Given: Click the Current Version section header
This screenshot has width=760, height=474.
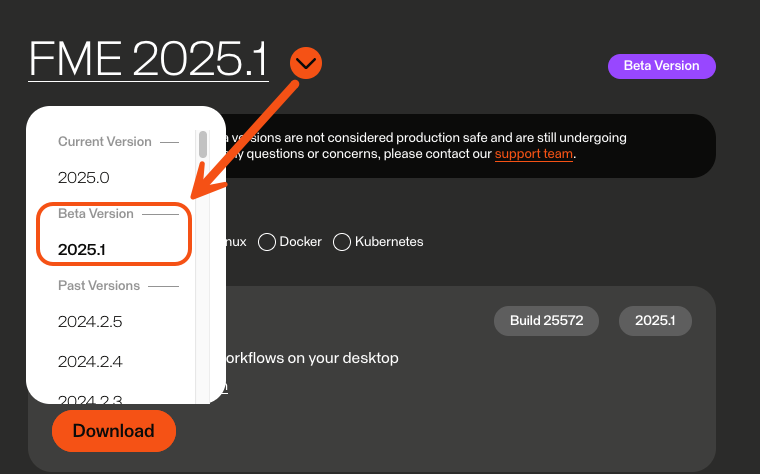Looking at the screenshot, I should [105, 142].
